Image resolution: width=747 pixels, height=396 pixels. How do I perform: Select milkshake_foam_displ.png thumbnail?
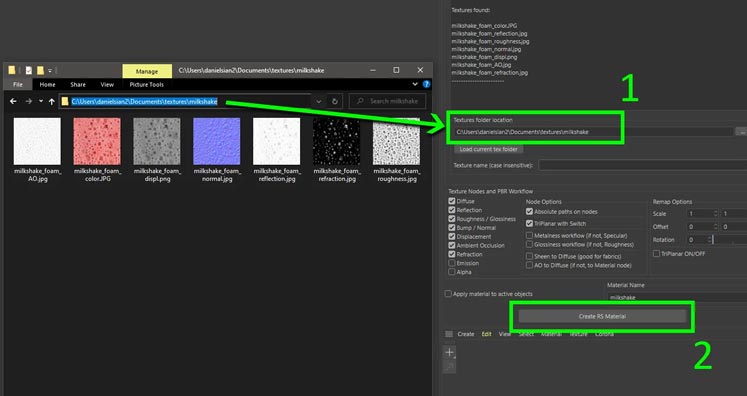click(157, 141)
